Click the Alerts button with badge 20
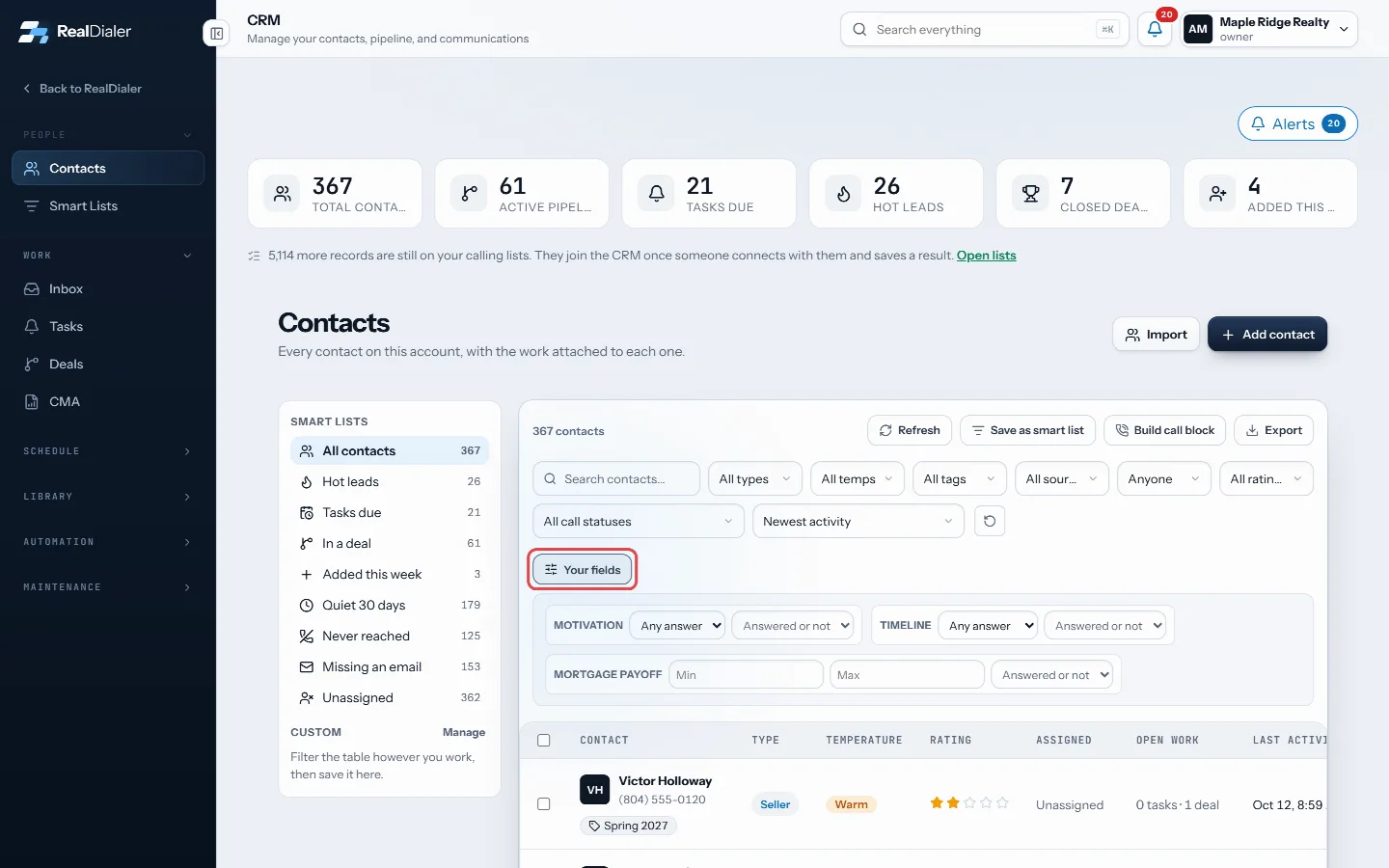Screen dimensions: 1389x868 click(1297, 123)
